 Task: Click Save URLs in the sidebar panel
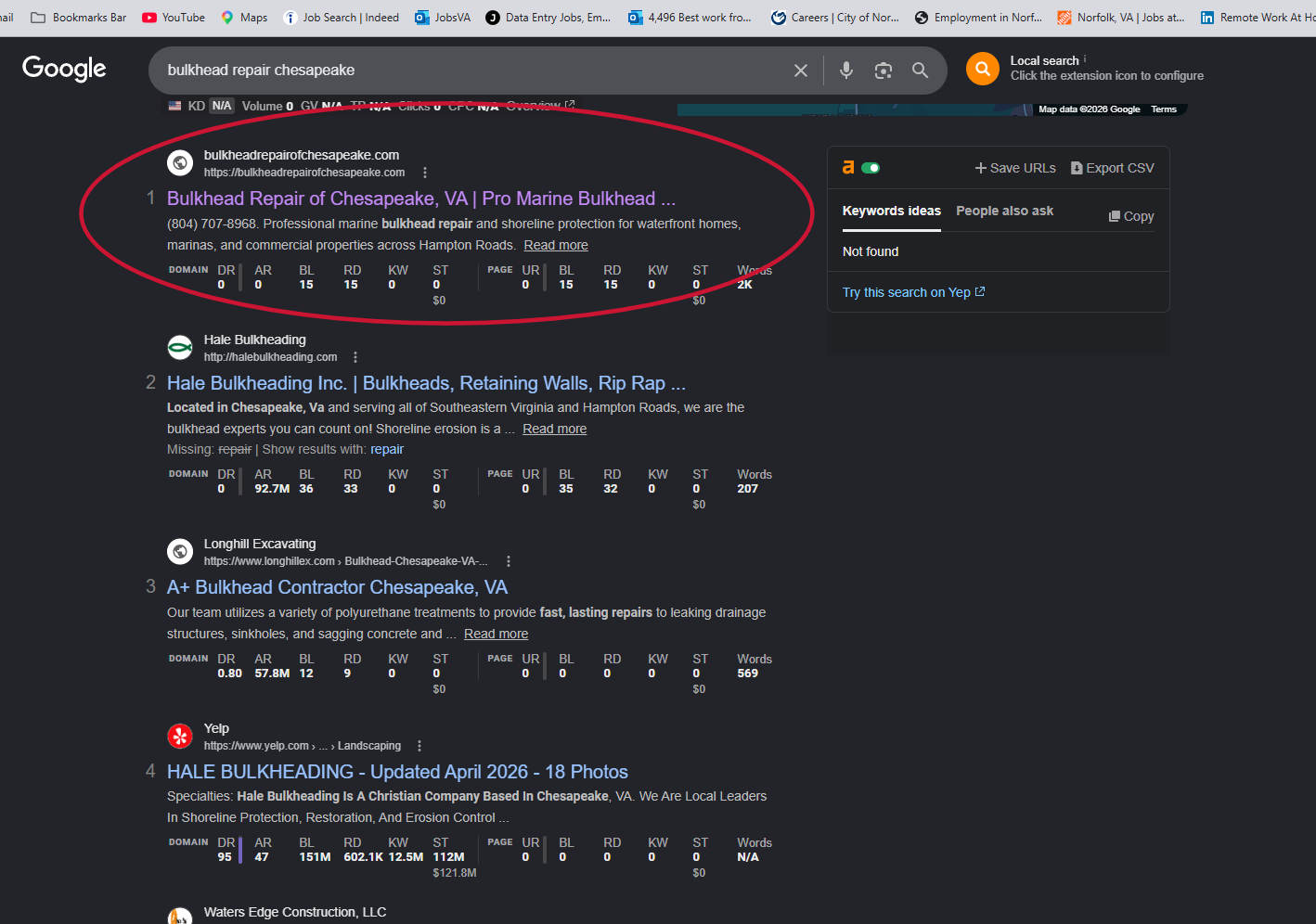(x=1015, y=168)
